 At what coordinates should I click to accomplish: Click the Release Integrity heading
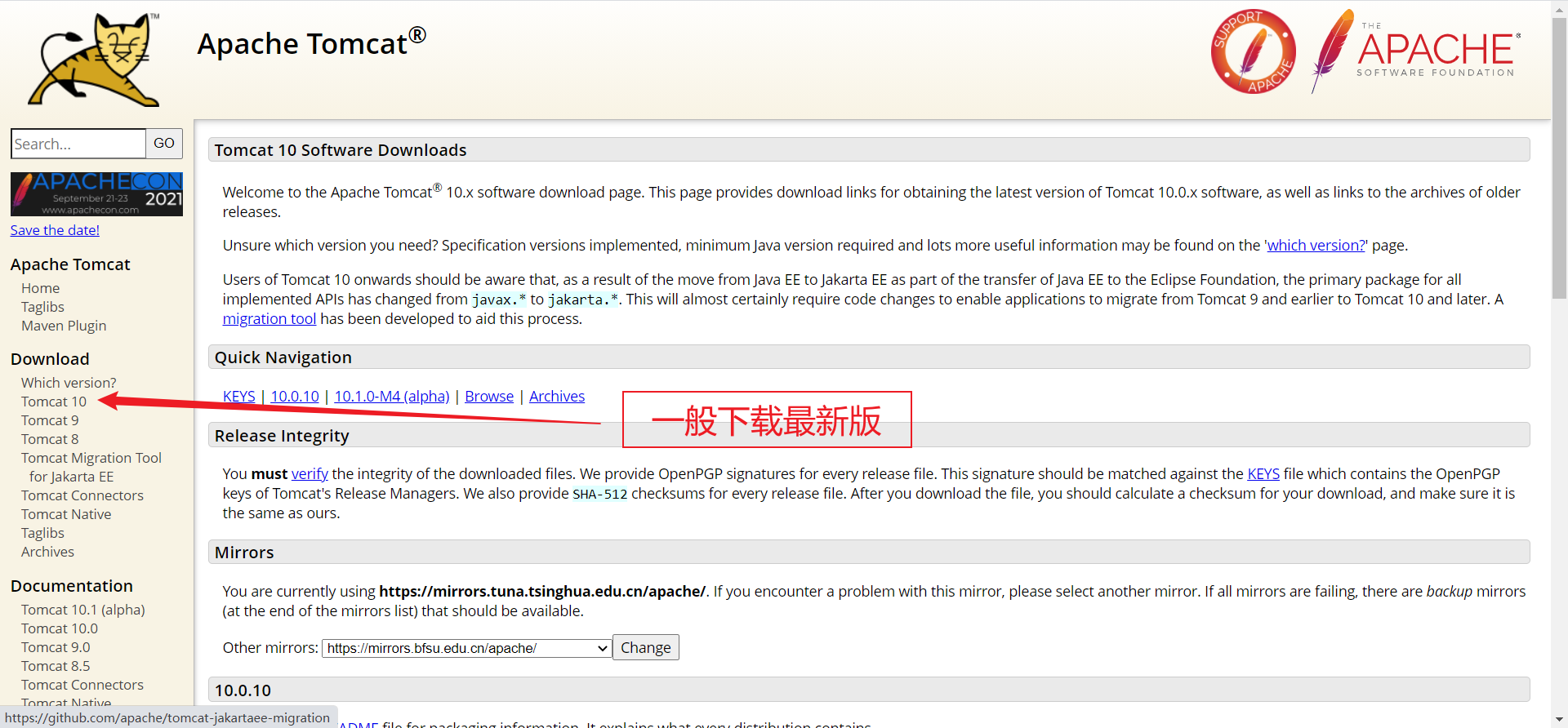coord(282,436)
